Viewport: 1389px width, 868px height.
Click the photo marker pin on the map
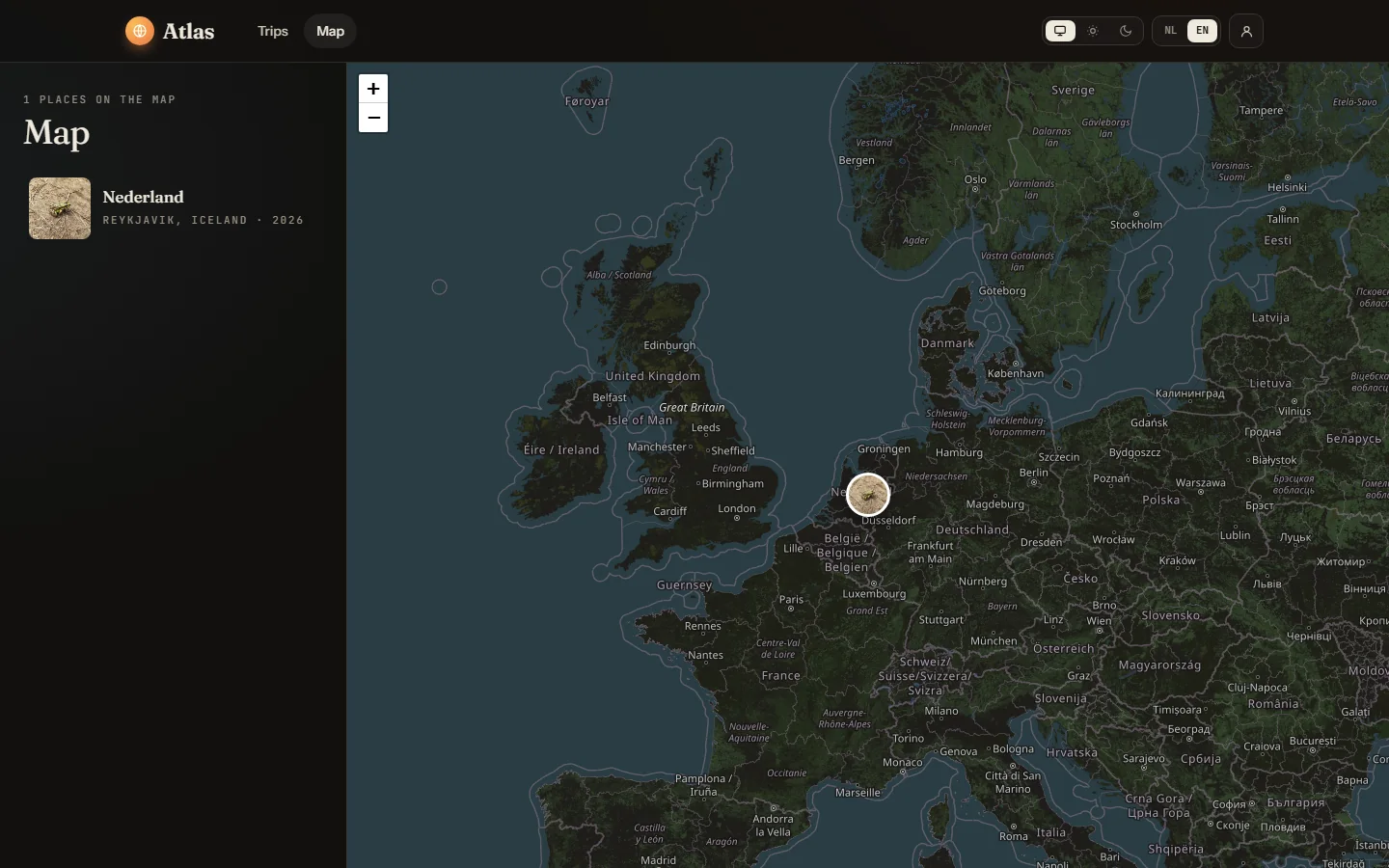point(868,495)
